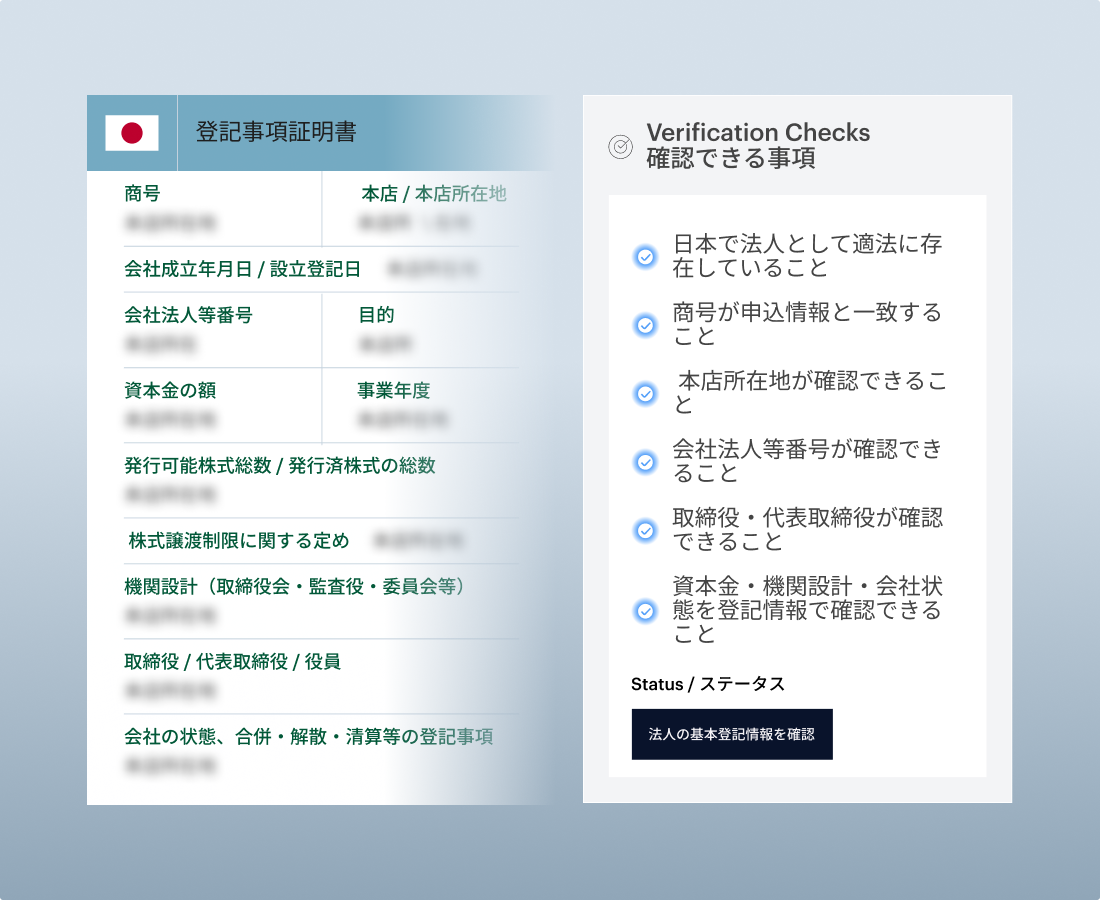The height and width of the screenshot is (900, 1100).
Task: Select the 事業年度 field label
Action: click(393, 390)
